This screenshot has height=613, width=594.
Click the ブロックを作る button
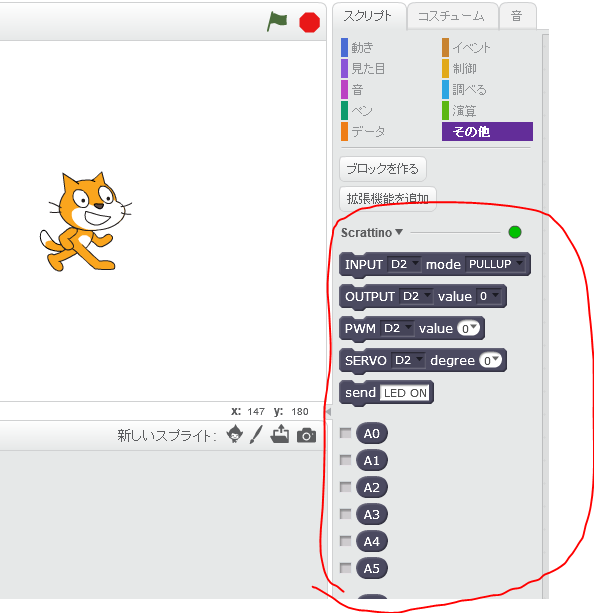383,169
